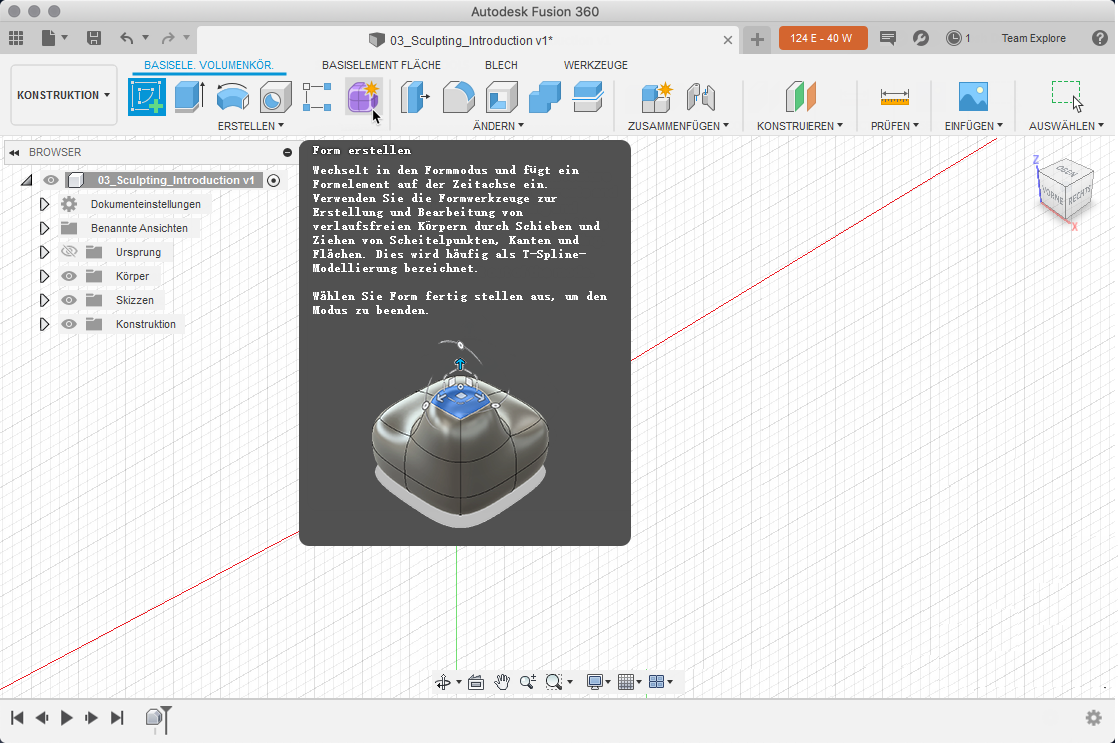Open the ERSTELLEN dropdown
1120x750 pixels.
click(x=251, y=126)
